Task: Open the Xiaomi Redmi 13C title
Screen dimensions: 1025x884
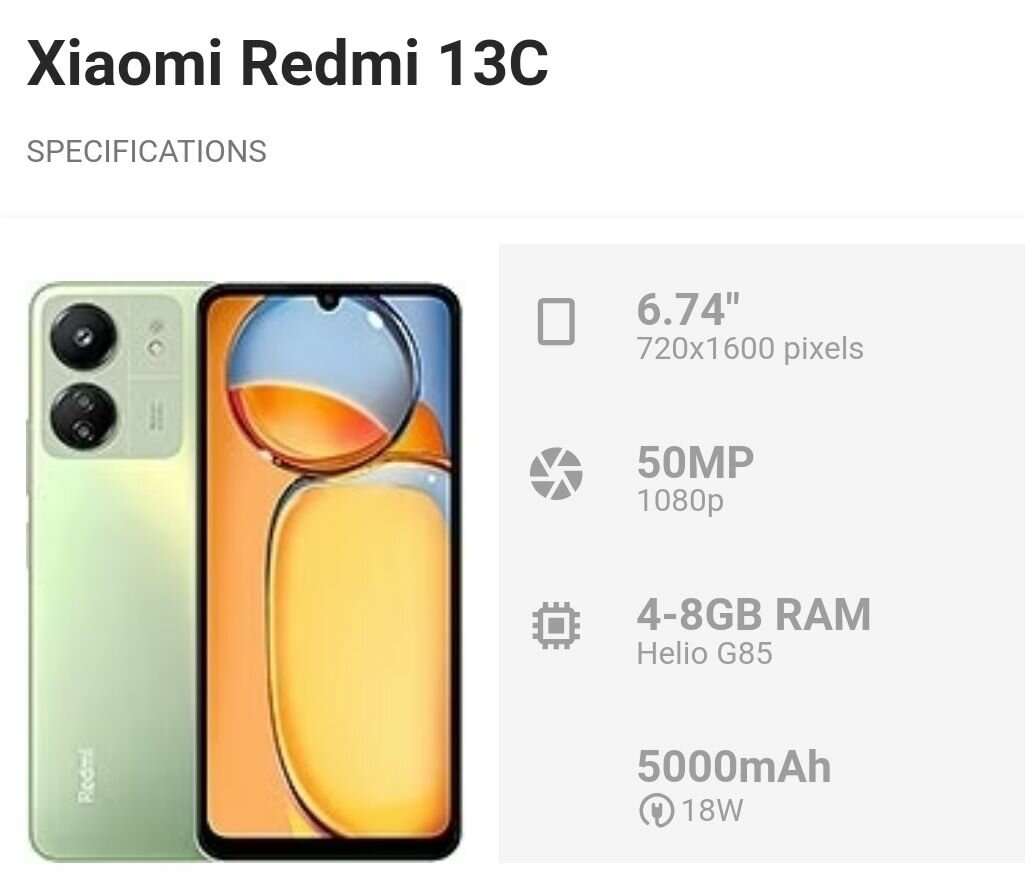Action: [287, 63]
